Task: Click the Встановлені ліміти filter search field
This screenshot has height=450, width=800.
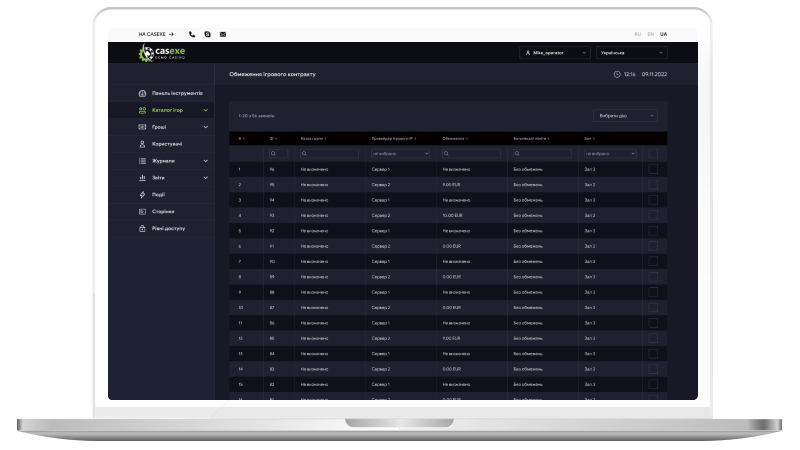Action: pos(542,154)
